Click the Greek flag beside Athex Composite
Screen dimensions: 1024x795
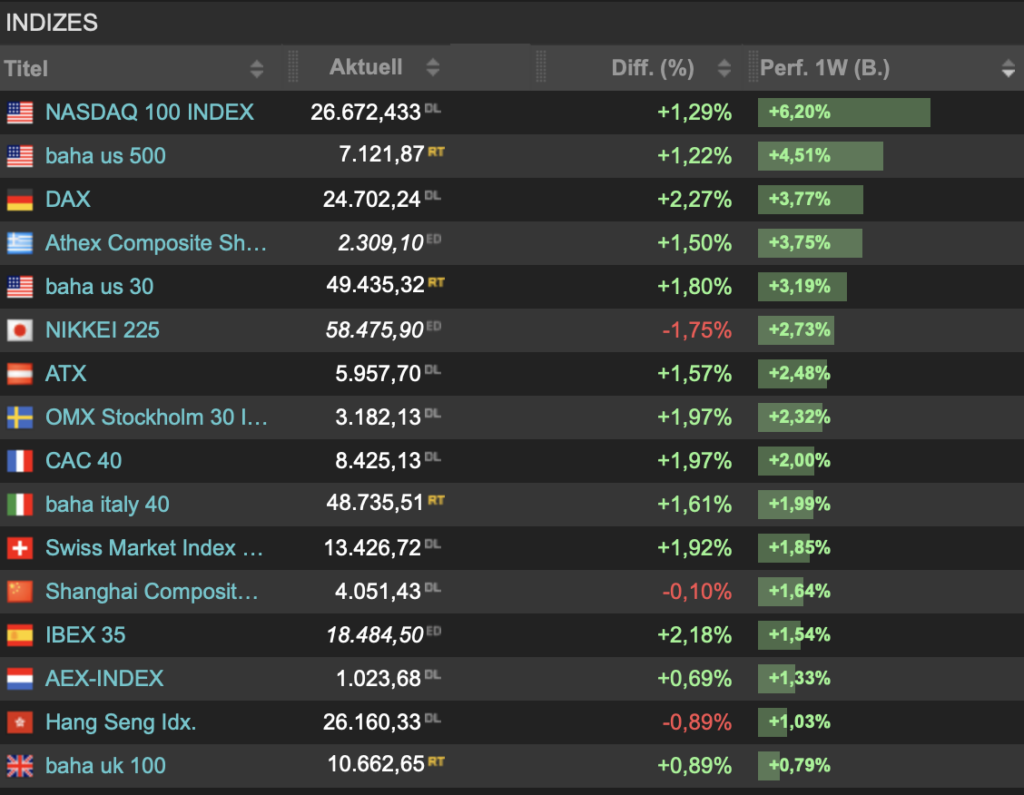20,243
